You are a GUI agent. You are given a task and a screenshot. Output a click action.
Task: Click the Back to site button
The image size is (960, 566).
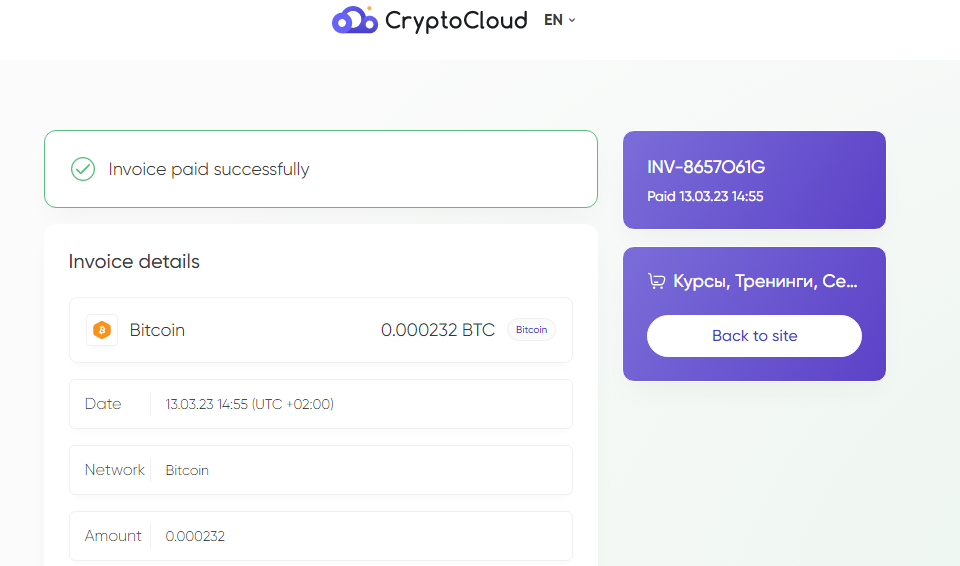[754, 336]
